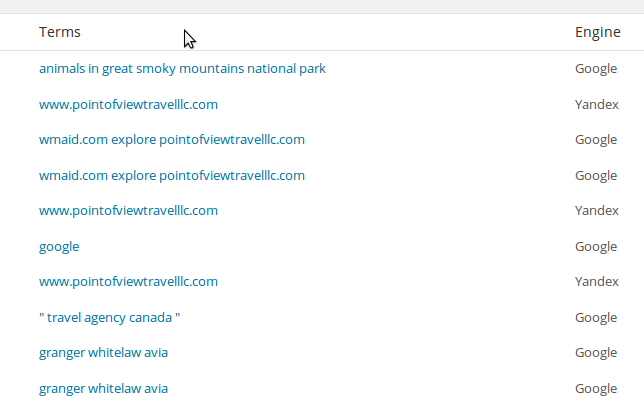Select Google engine in upper granger whitelaw row
644x401 pixels.
coord(596,353)
